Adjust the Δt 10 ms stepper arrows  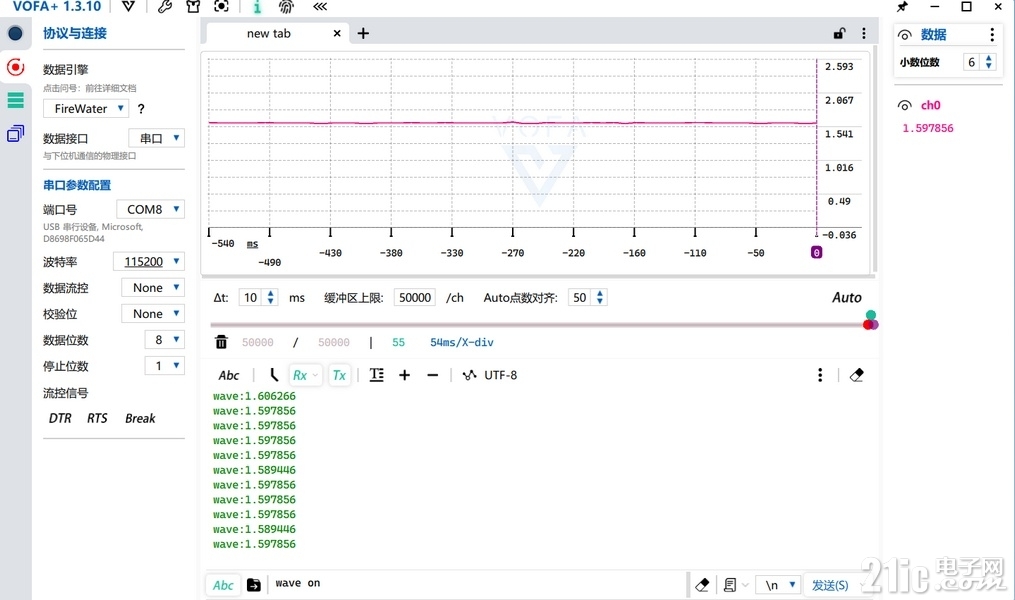[271, 298]
